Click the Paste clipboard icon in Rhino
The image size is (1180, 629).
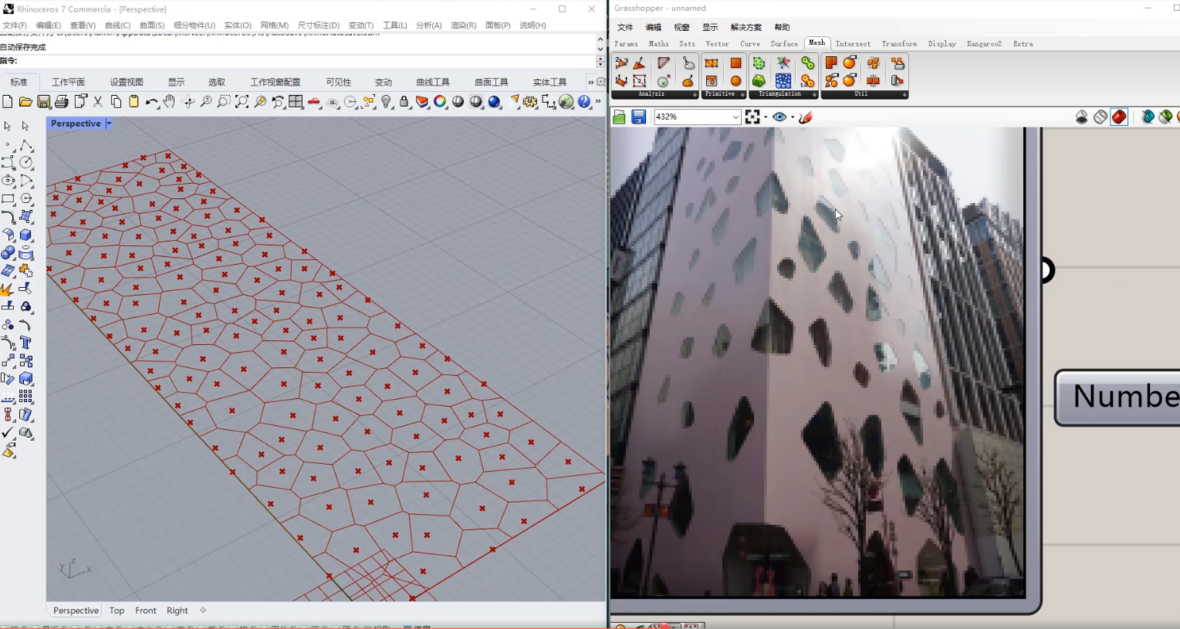134,102
